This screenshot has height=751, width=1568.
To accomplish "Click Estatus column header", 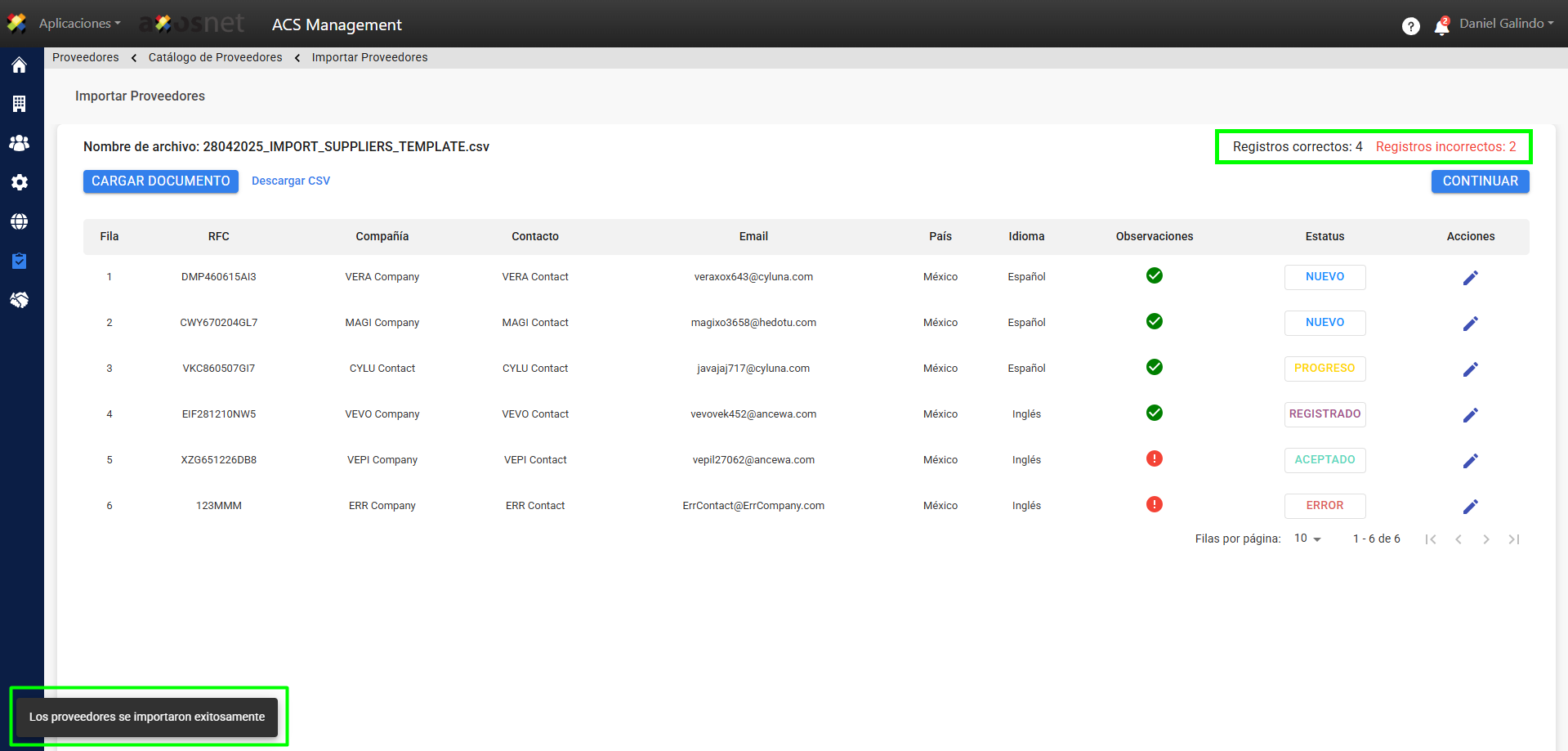I will 1325,237.
